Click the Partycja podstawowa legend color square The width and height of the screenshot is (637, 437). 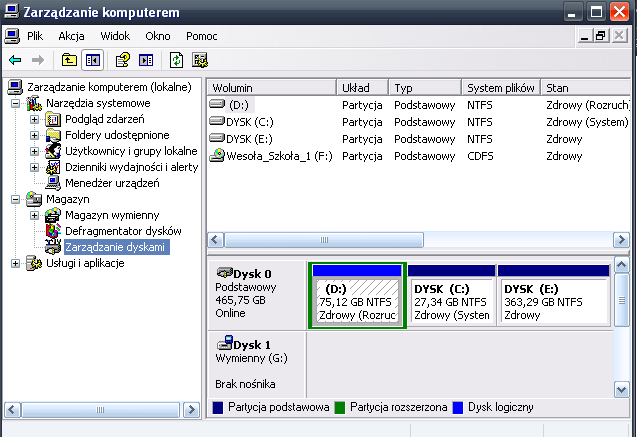[218, 407]
